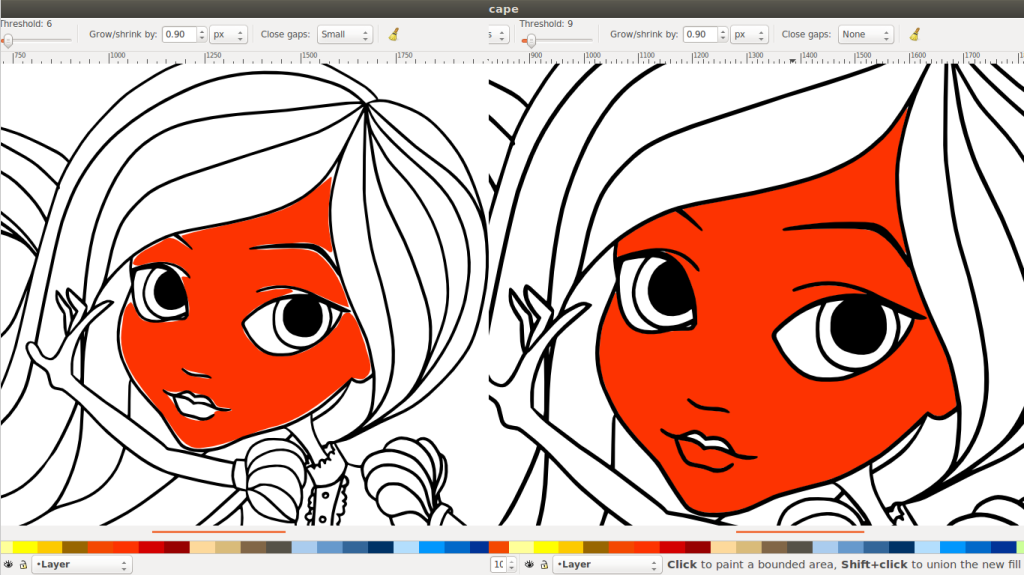
Task: Click the status hint 'Click to paint a bounded area'
Action: [751, 565]
